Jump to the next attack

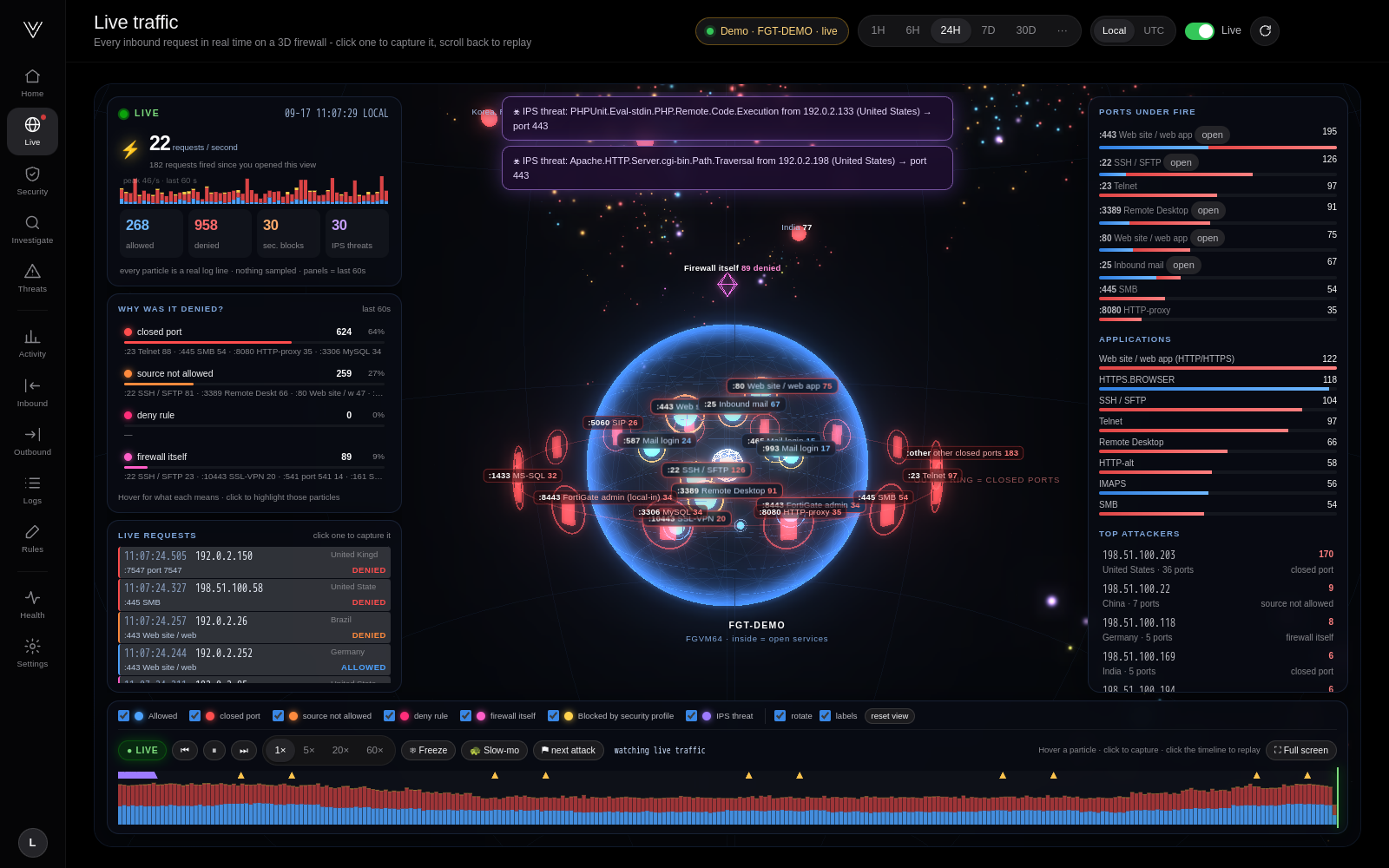click(568, 750)
